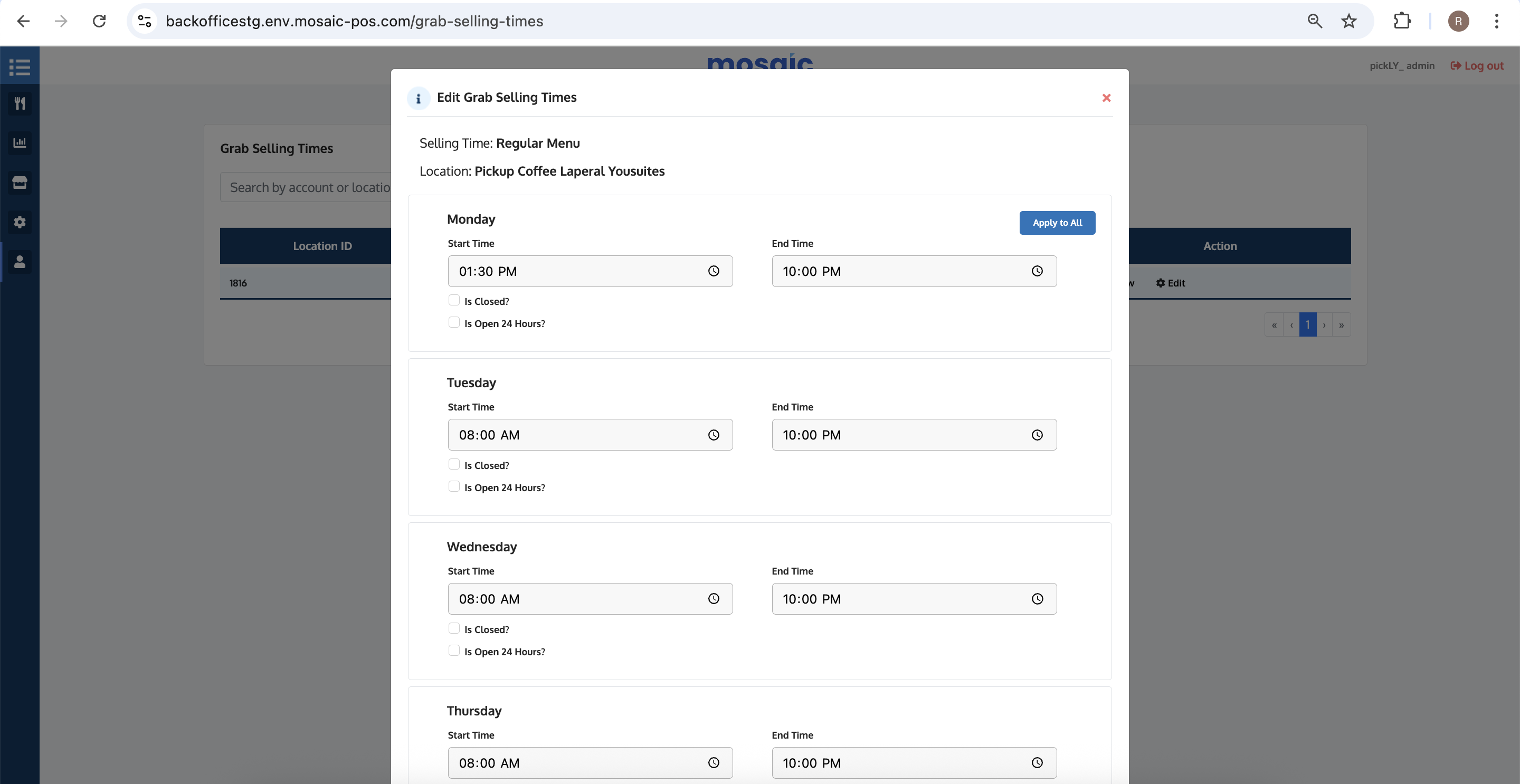Click the user profile sidebar icon

[20, 261]
